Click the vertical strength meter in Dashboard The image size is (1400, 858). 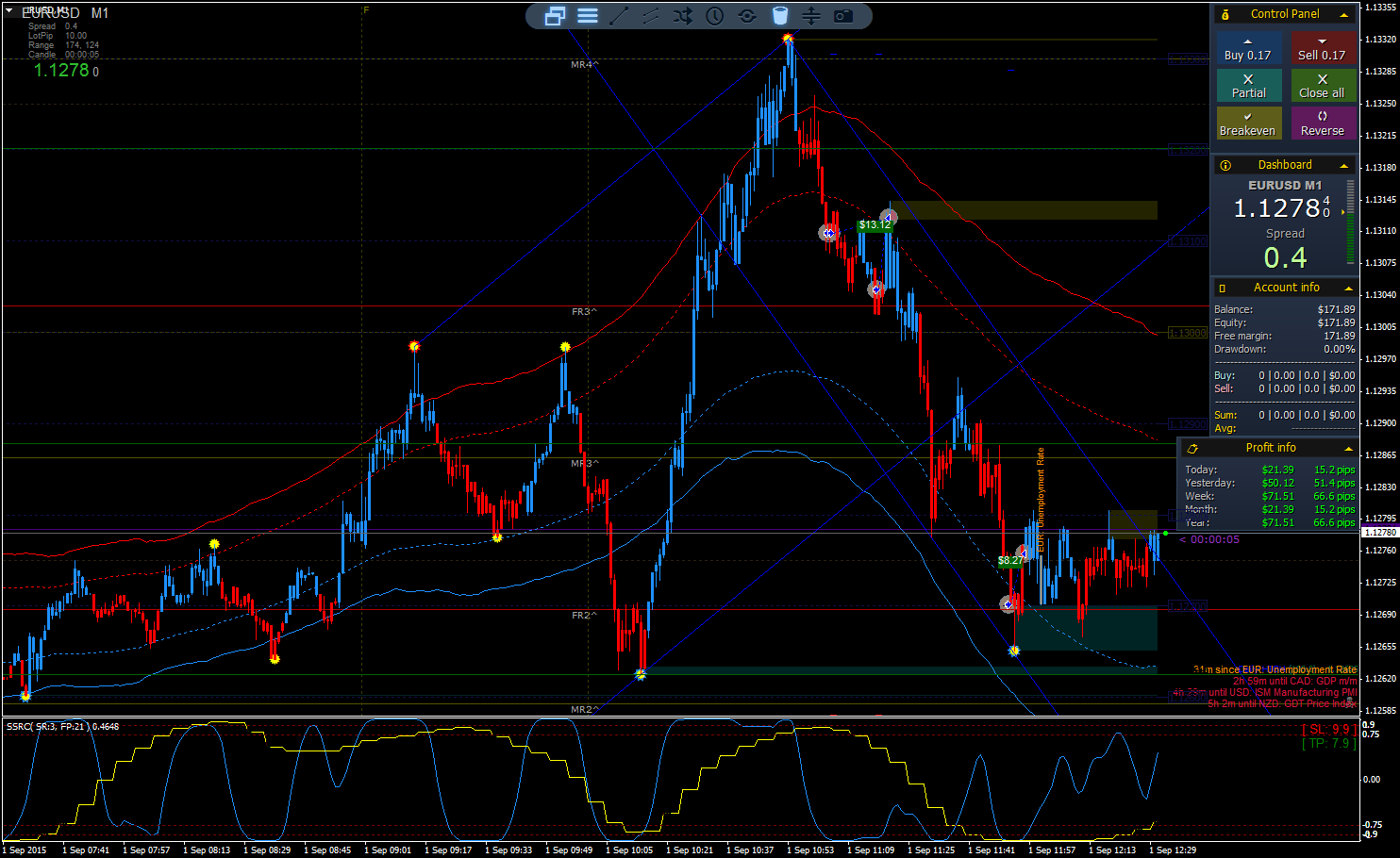click(x=1351, y=222)
